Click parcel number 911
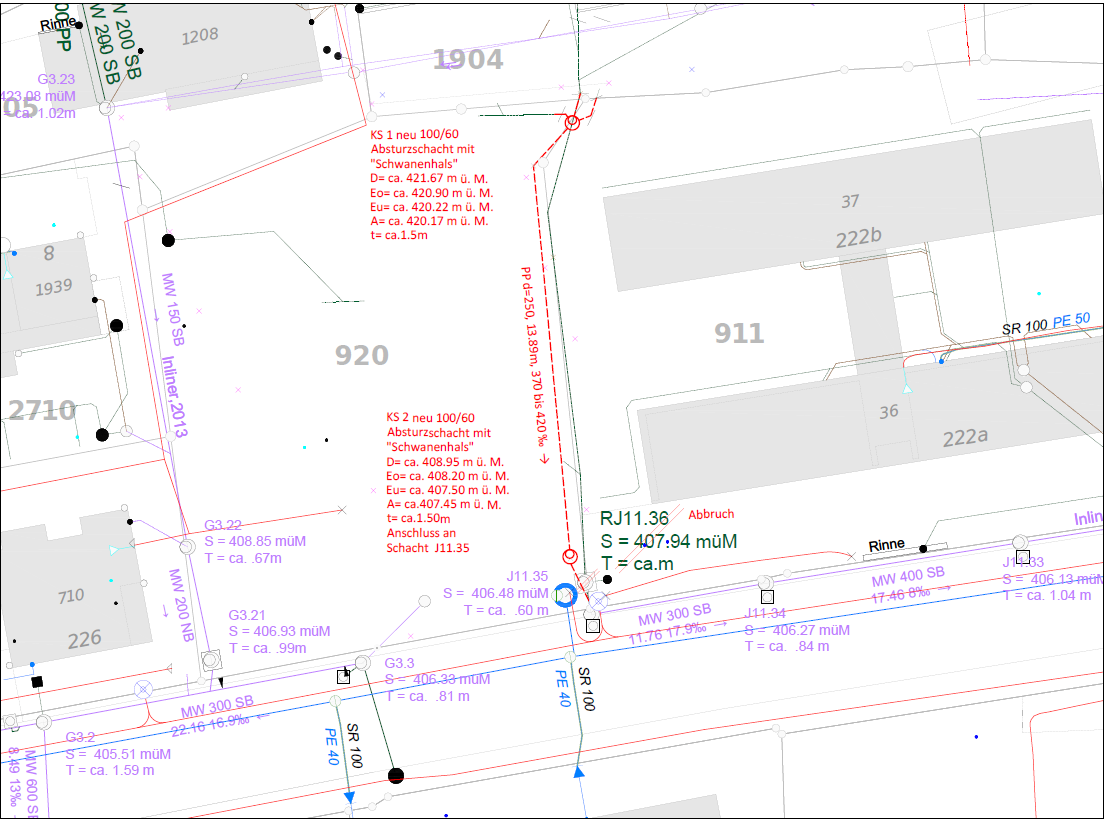Image resolution: width=1104 pixels, height=819 pixels. point(739,333)
